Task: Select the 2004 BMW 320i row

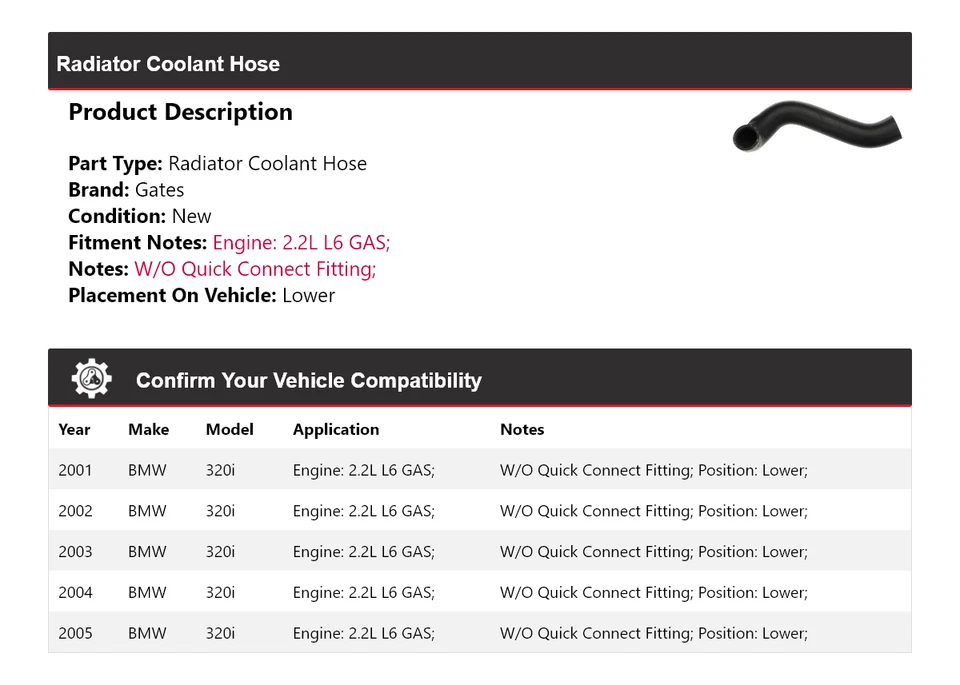Action: point(479,593)
